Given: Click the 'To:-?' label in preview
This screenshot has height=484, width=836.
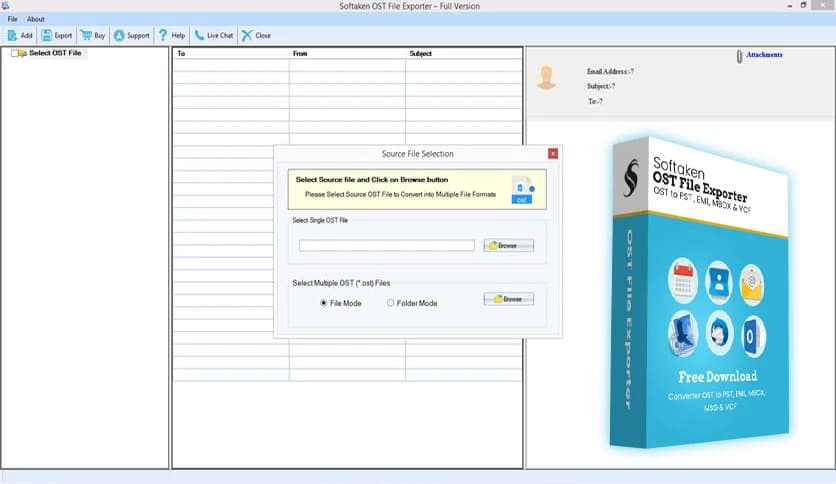Looking at the screenshot, I should pos(596,101).
